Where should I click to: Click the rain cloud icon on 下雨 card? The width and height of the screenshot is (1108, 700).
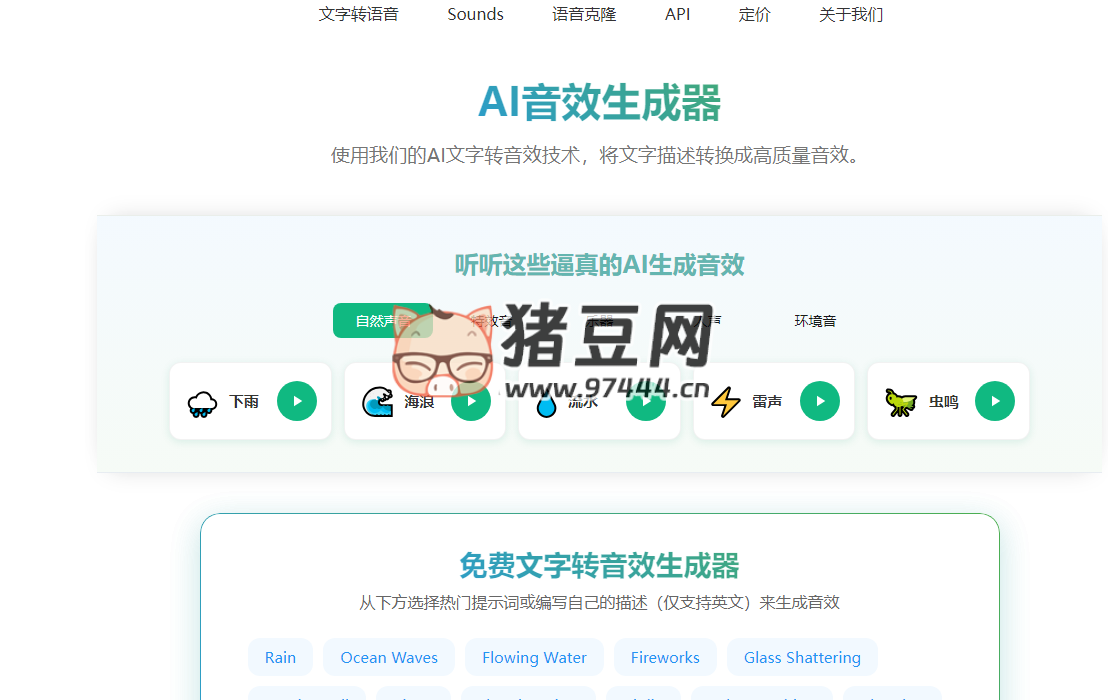pyautogui.click(x=200, y=400)
